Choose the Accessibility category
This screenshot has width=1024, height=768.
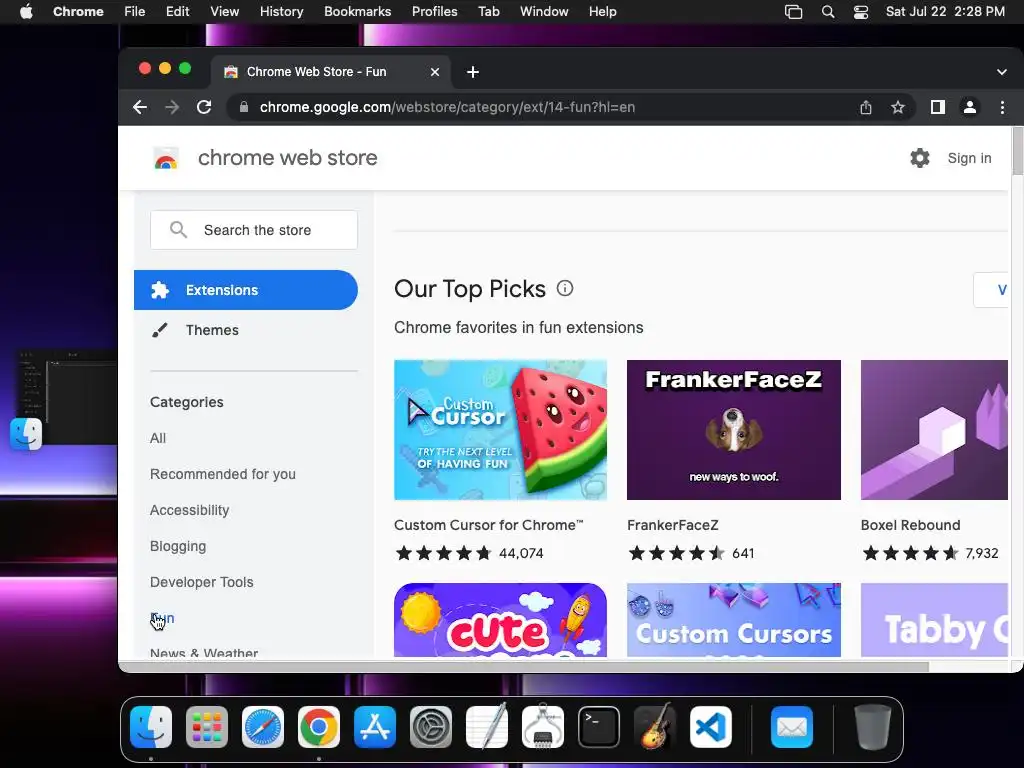[189, 510]
